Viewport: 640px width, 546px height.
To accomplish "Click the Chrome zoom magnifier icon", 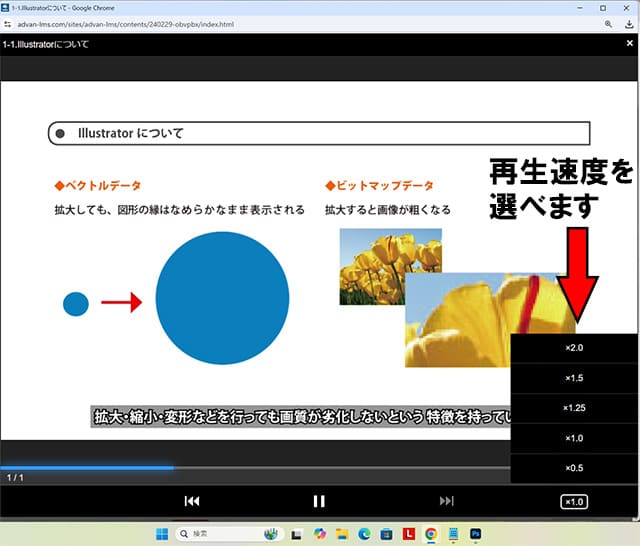I will [608, 24].
